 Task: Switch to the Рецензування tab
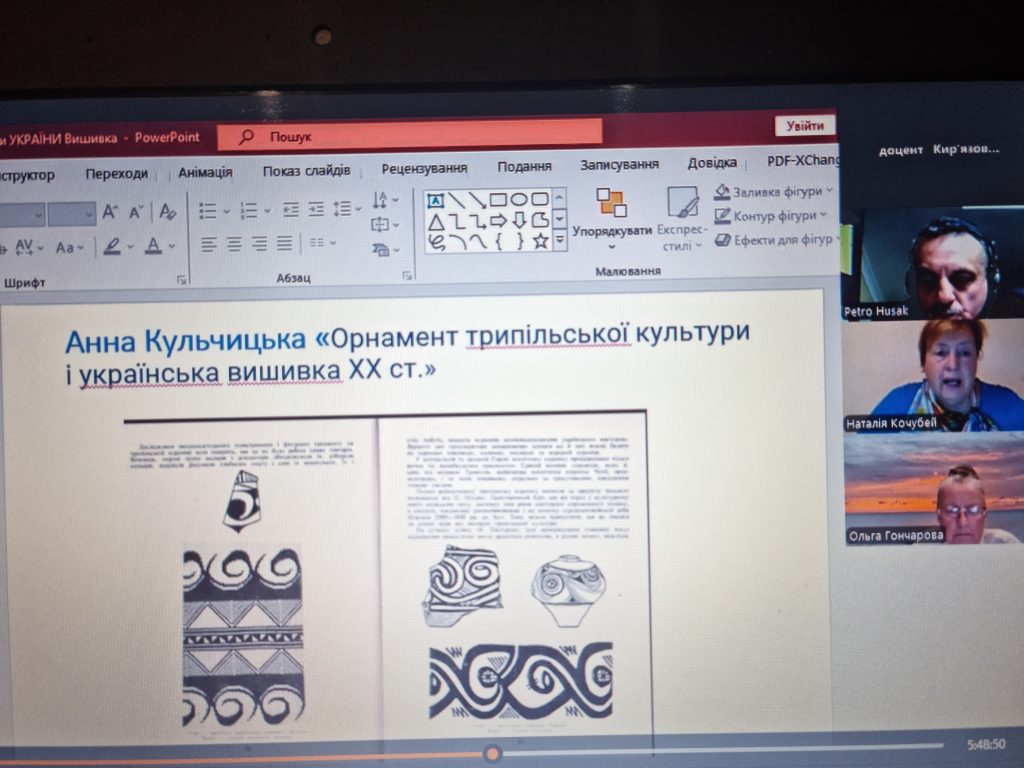(x=424, y=168)
